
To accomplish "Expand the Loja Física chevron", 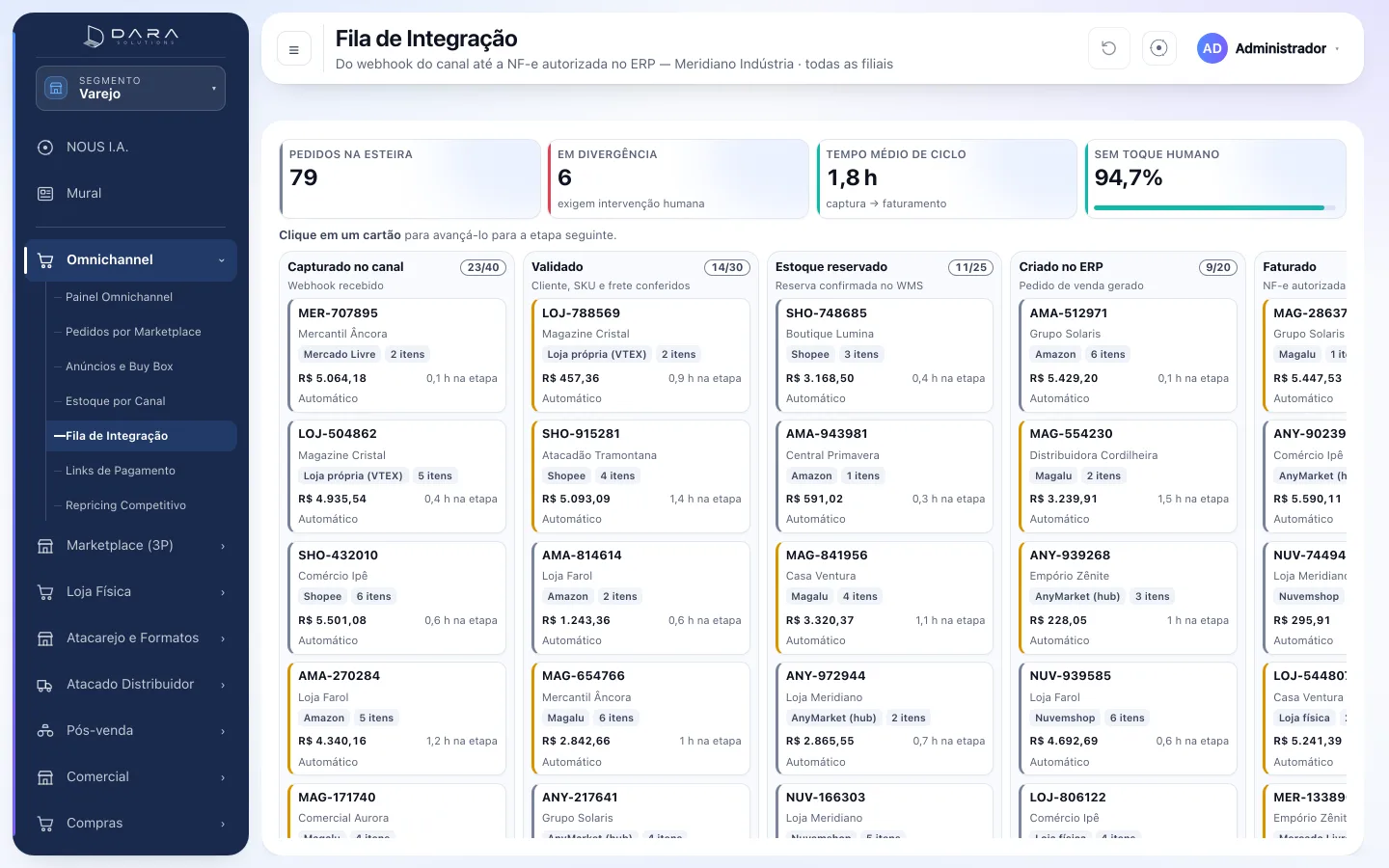I will point(223,592).
